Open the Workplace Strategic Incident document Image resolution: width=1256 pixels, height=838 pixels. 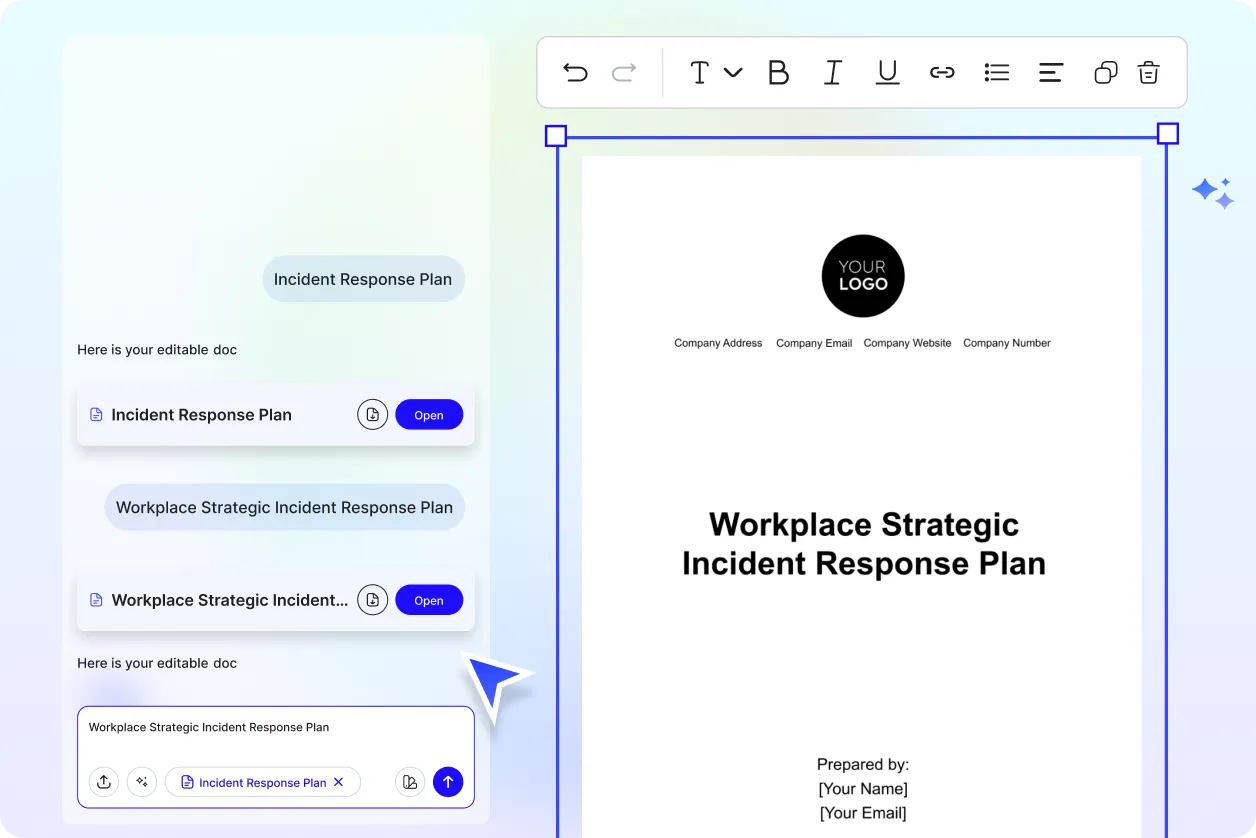pos(429,600)
